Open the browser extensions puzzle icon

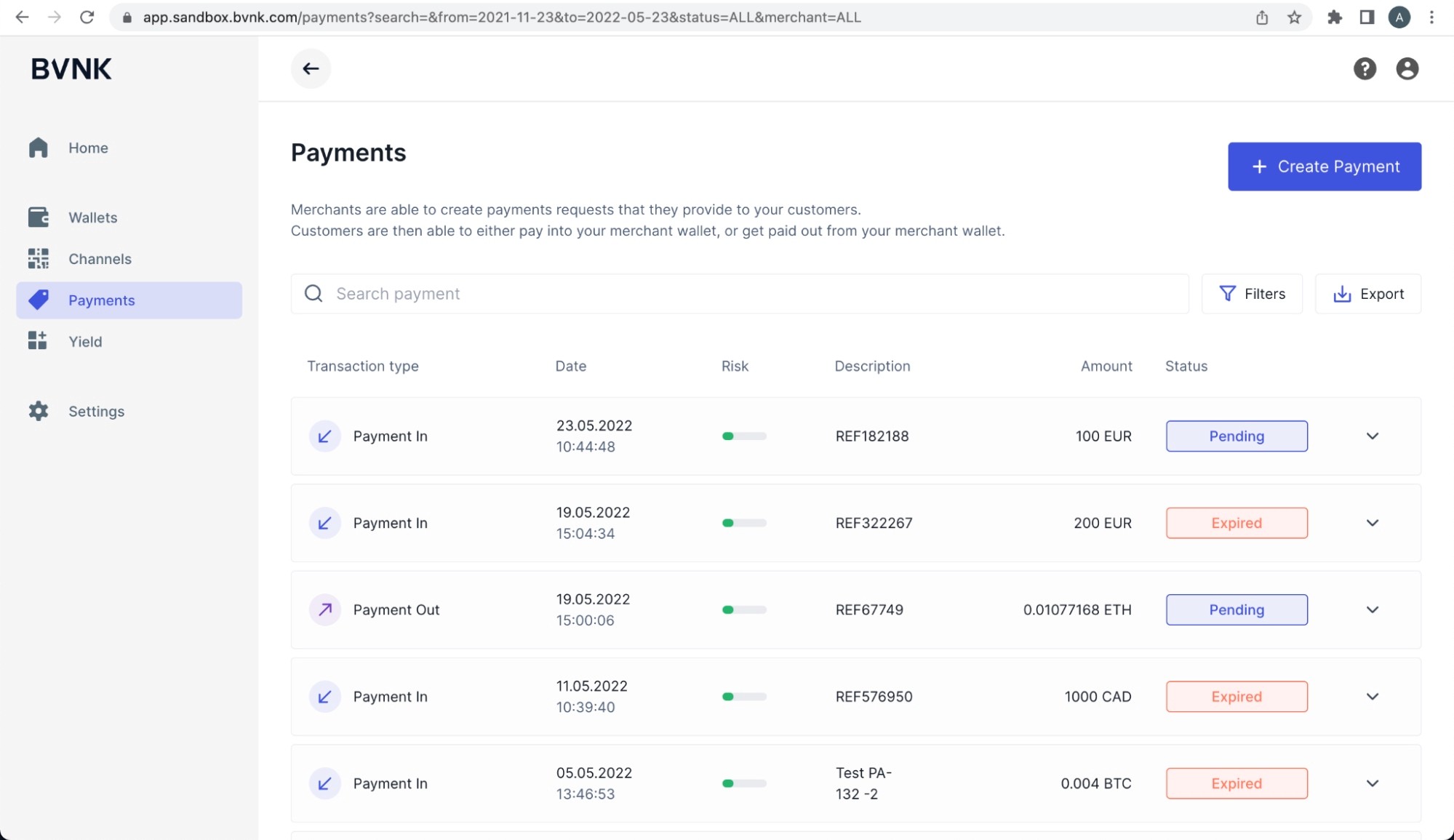(x=1334, y=17)
